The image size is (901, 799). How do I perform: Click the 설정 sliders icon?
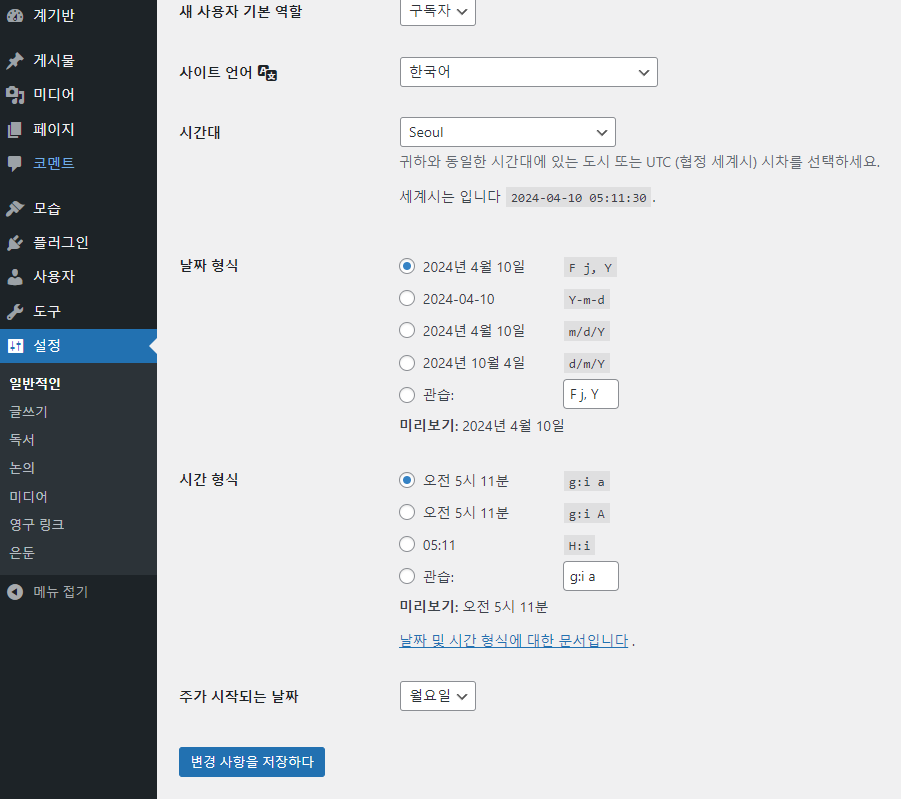click(x=16, y=346)
